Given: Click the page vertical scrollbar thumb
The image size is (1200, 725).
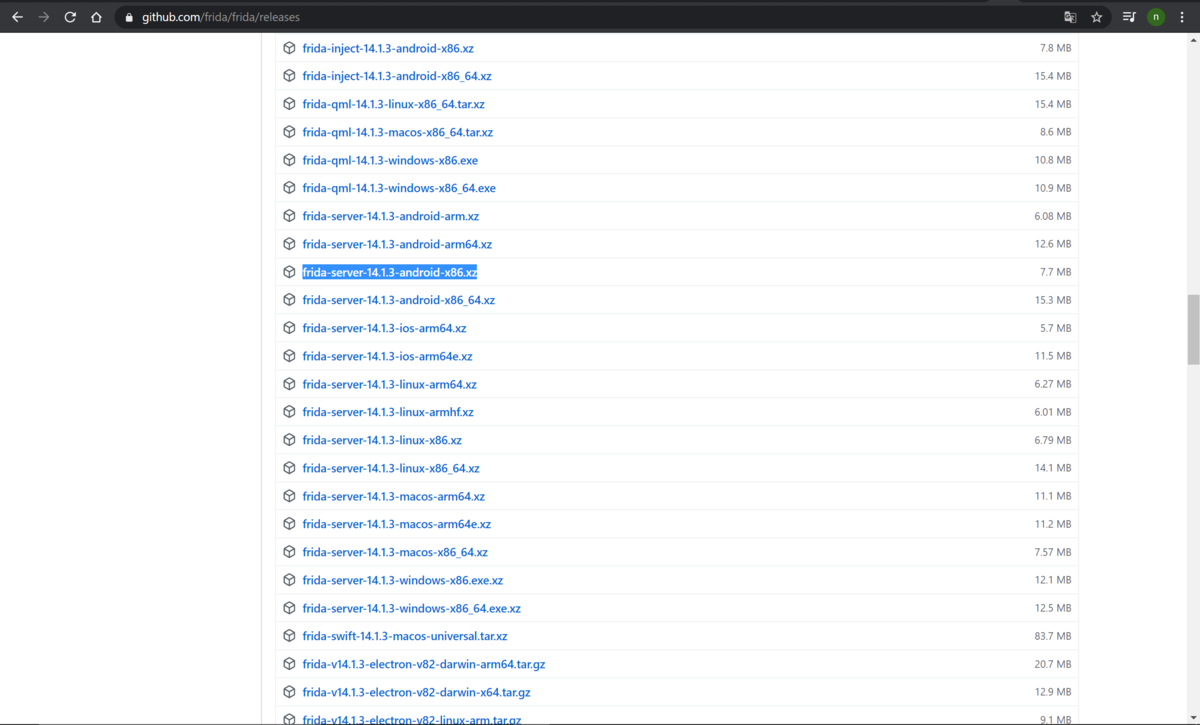Looking at the screenshot, I should 1192,330.
